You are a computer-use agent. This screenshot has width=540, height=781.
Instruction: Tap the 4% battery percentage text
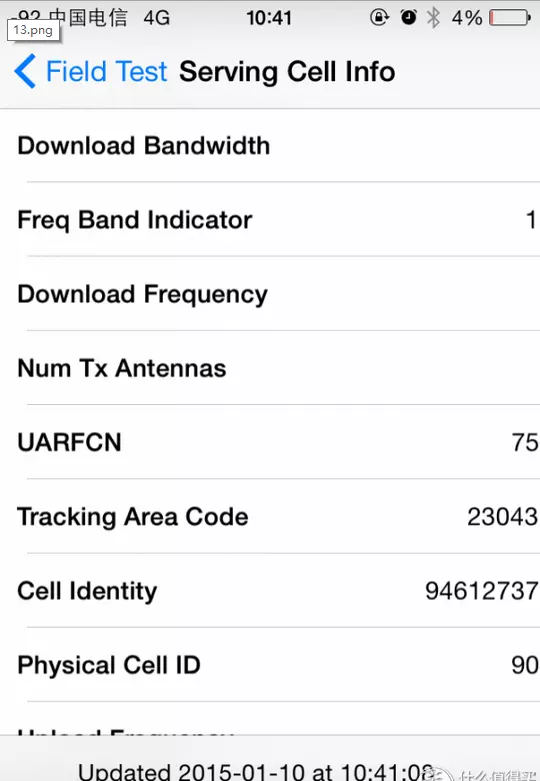coord(467,18)
